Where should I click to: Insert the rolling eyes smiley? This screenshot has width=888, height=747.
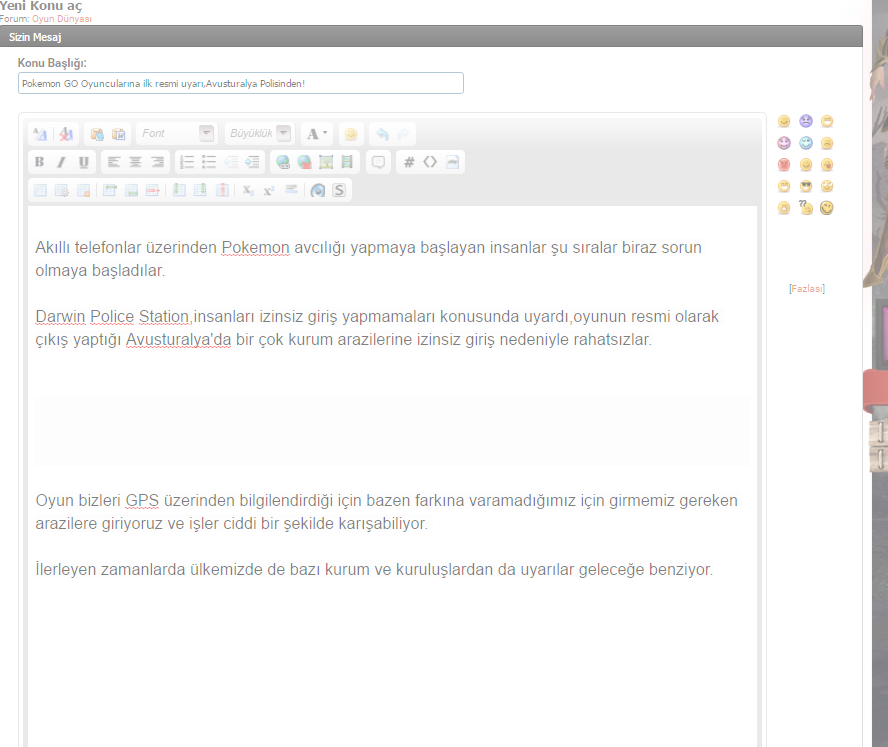pyautogui.click(x=827, y=186)
